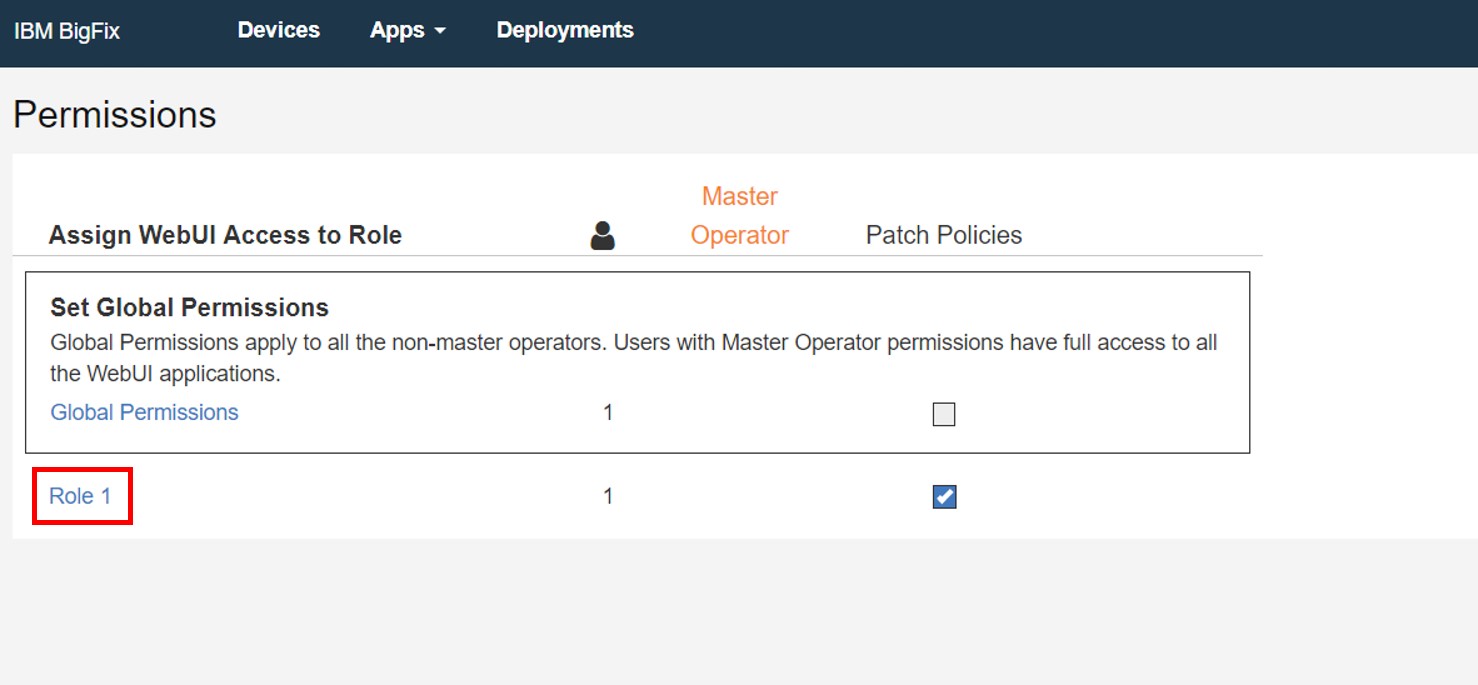Screen dimensions: 1478x685
Task: Click the empty page area below Role 1
Action: point(700,610)
